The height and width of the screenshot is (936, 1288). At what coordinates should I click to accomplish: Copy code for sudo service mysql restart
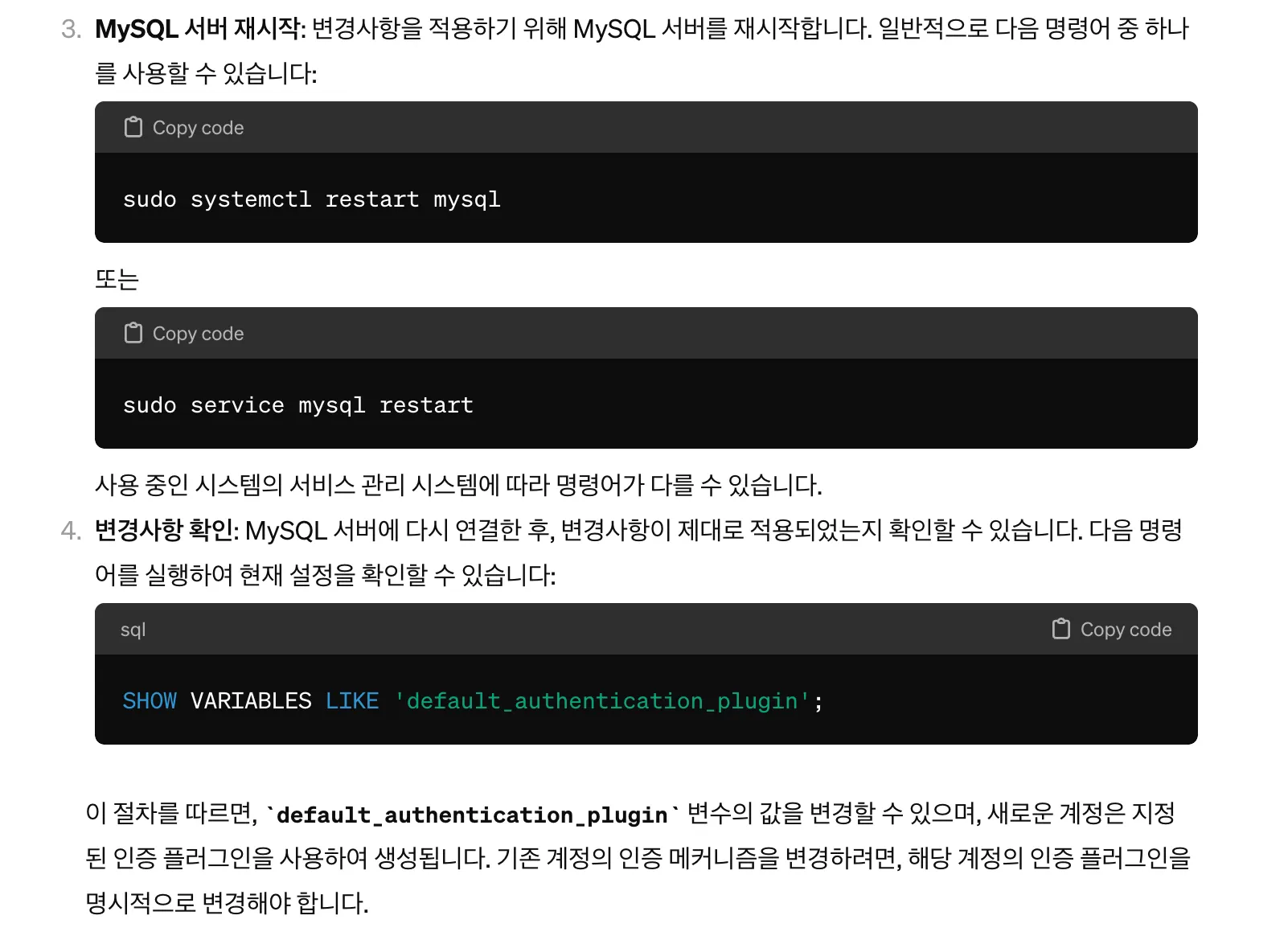click(184, 333)
